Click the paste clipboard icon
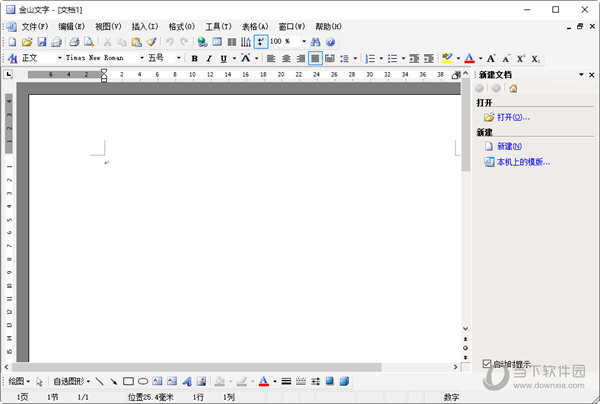 136,42
